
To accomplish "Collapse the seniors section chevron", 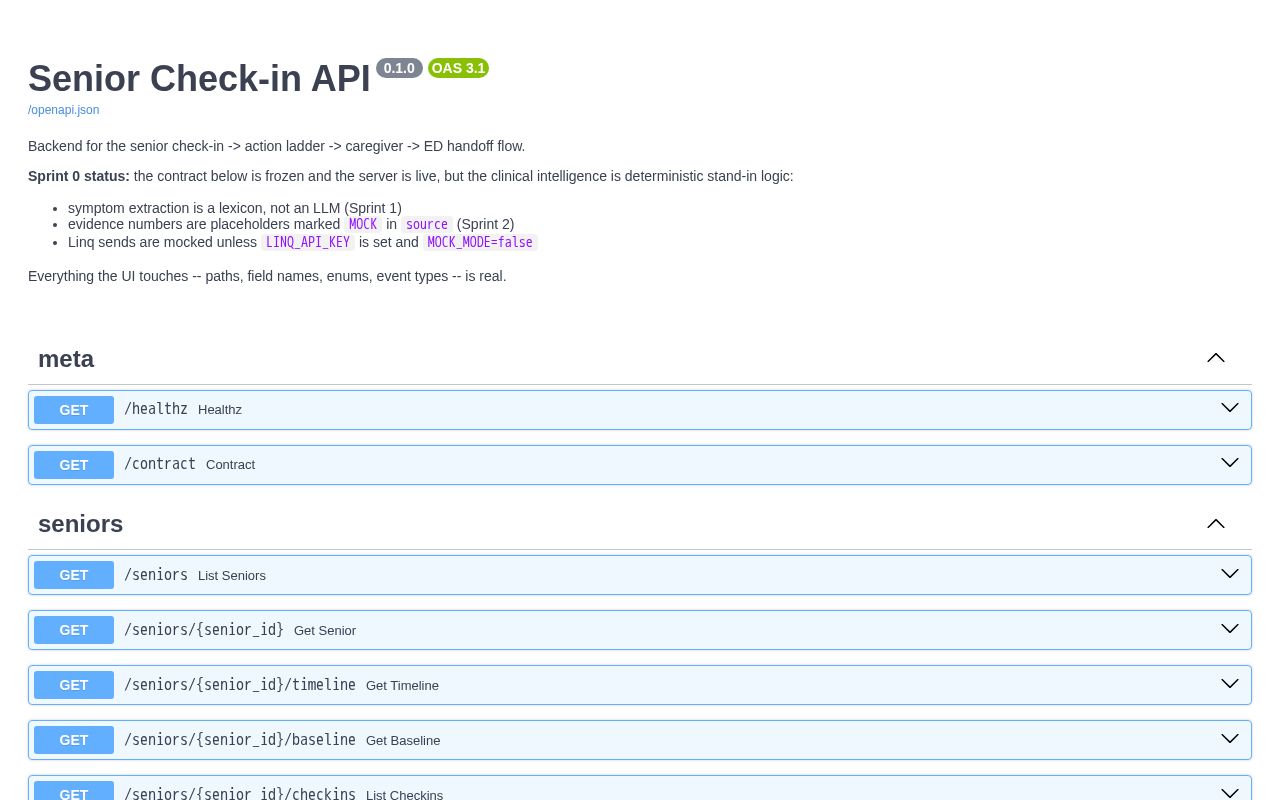I will tap(1216, 523).
